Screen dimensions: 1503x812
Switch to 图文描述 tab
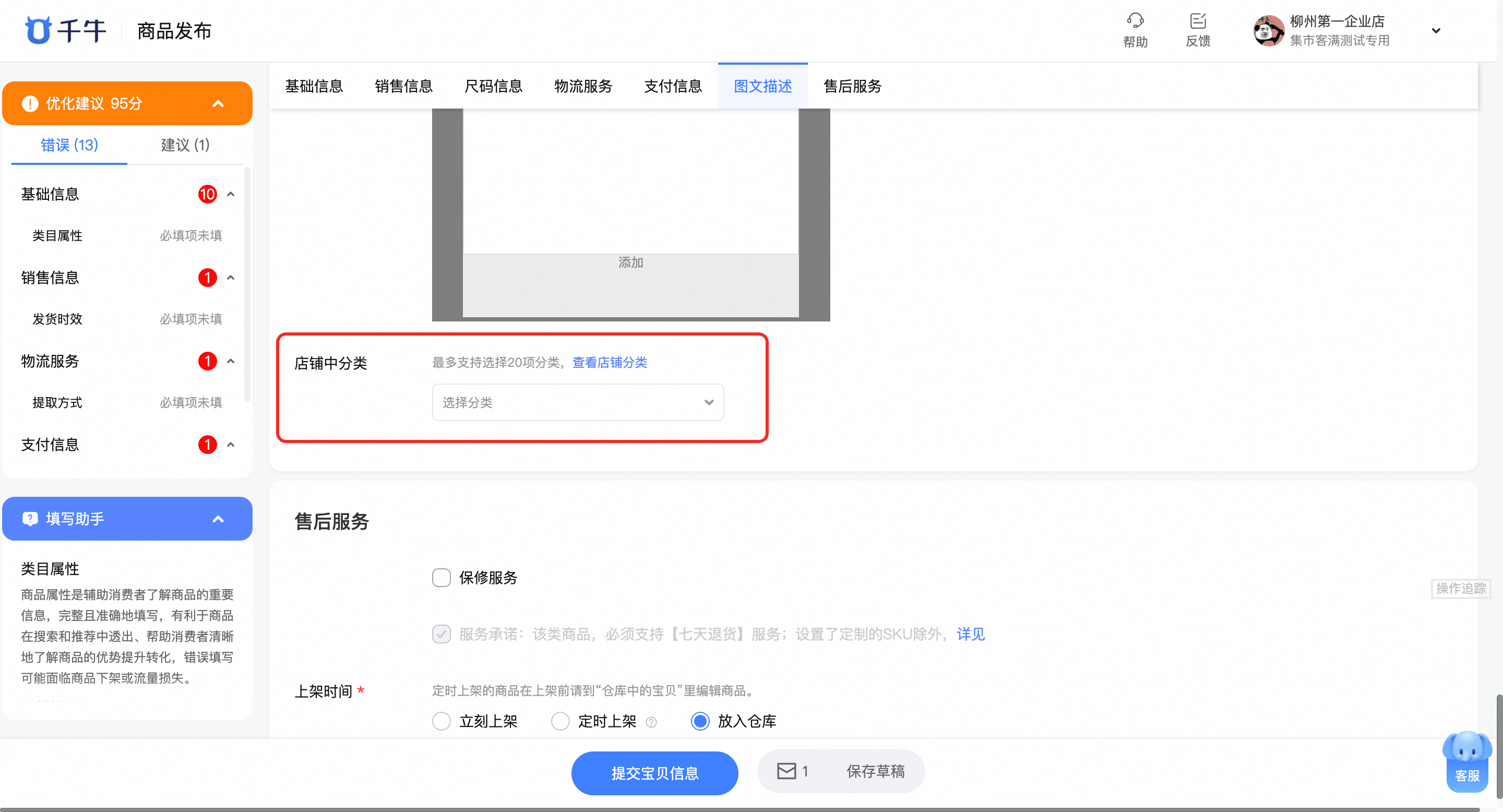click(x=762, y=86)
